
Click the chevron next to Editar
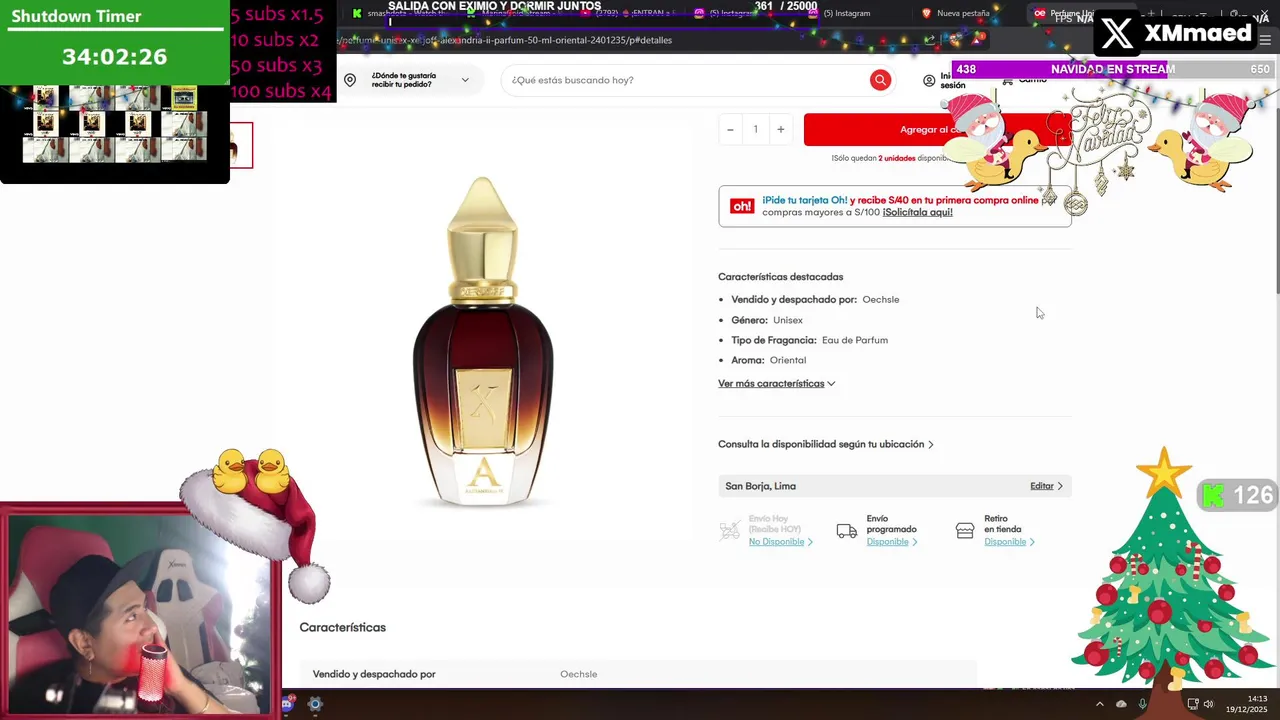click(x=1060, y=486)
